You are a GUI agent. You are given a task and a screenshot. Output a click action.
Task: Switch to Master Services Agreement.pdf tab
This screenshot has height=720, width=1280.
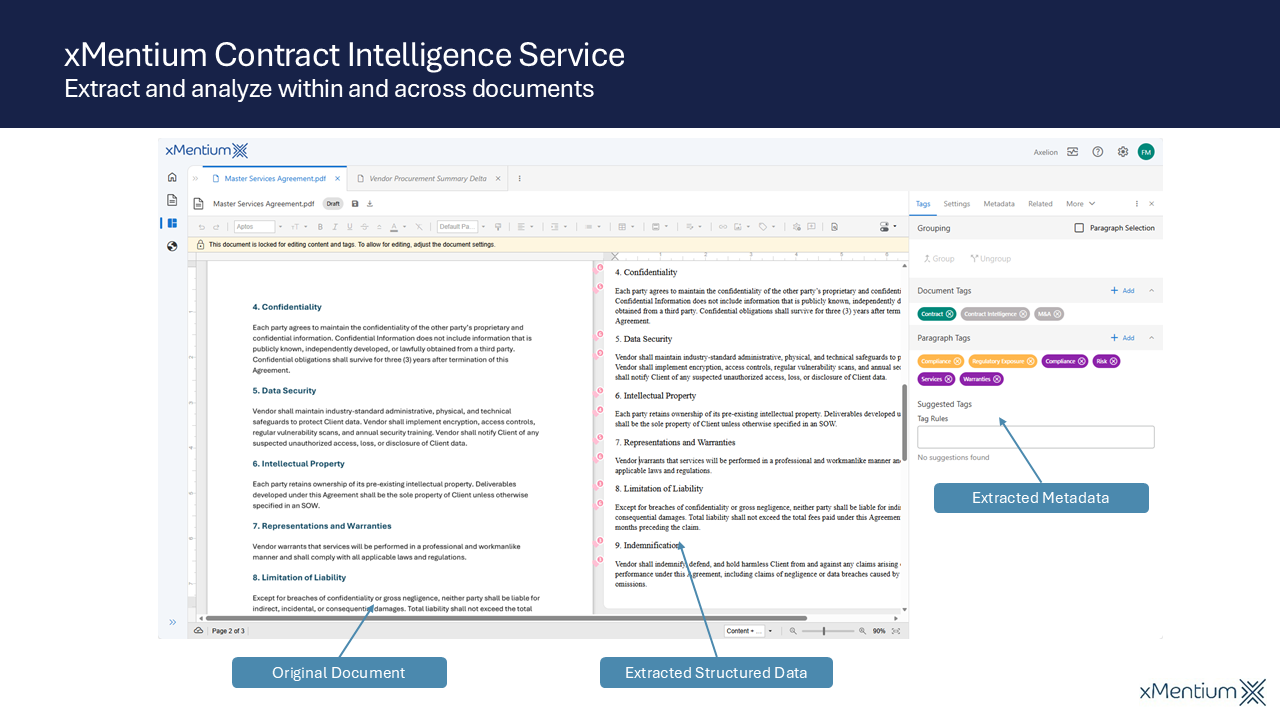[x=274, y=179]
